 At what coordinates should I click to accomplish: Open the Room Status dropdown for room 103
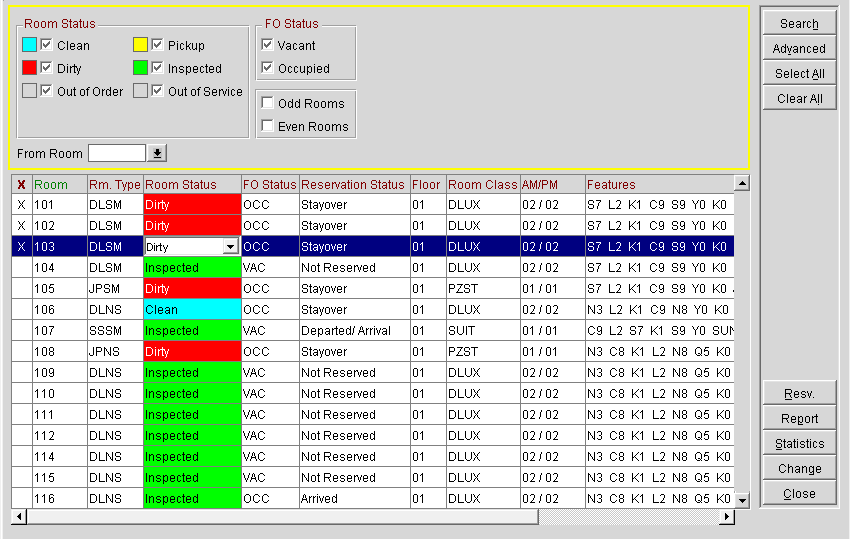coord(230,247)
